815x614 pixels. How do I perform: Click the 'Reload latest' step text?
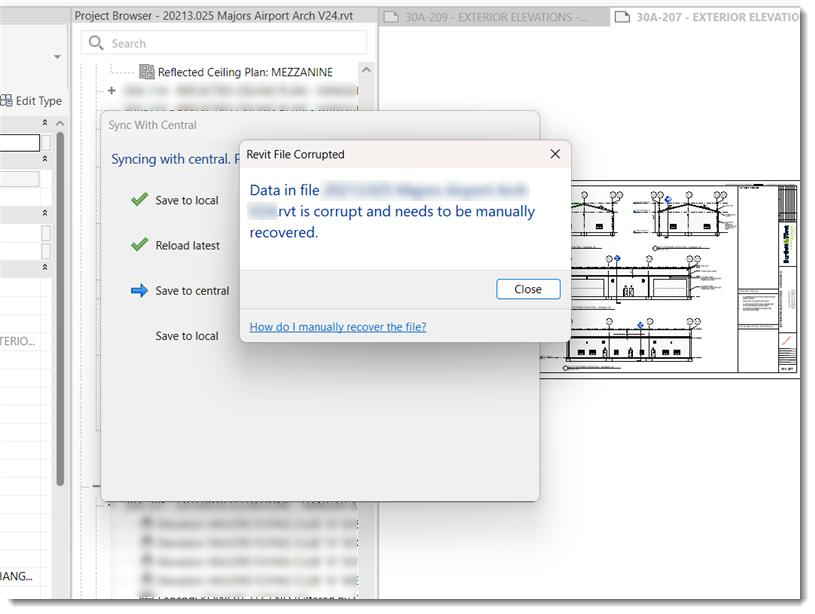tap(188, 245)
